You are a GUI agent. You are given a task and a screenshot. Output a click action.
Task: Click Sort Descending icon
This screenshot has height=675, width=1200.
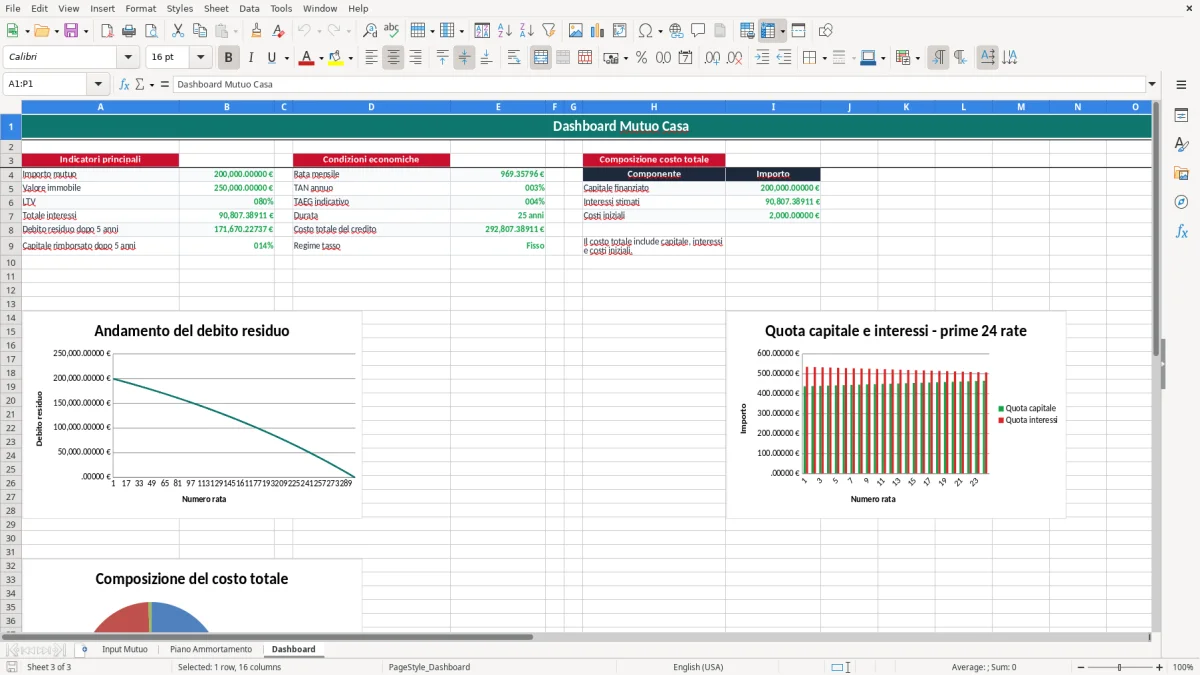tap(526, 31)
